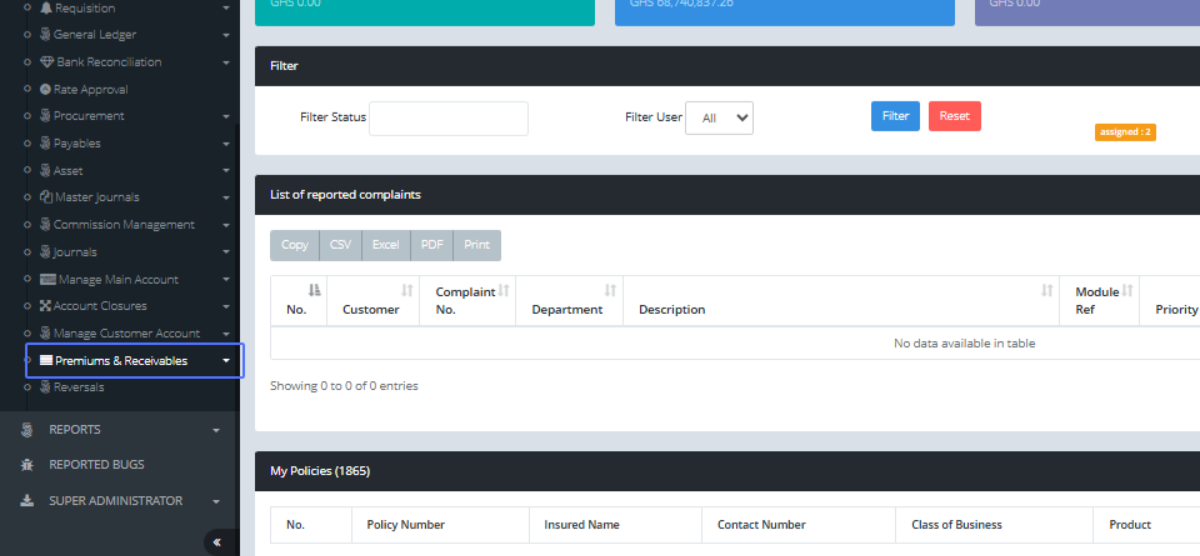The width and height of the screenshot is (1200, 556).
Task: Click the blue Filter button
Action: point(895,116)
